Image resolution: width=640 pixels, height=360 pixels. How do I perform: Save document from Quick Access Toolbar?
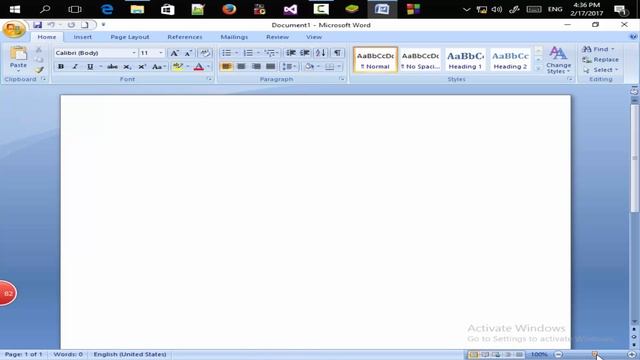click(x=38, y=25)
